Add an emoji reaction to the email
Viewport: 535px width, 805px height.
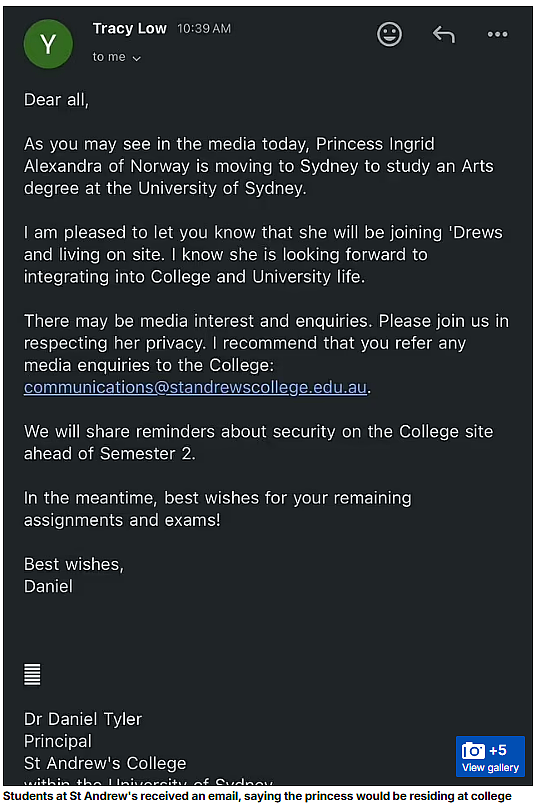tap(389, 34)
